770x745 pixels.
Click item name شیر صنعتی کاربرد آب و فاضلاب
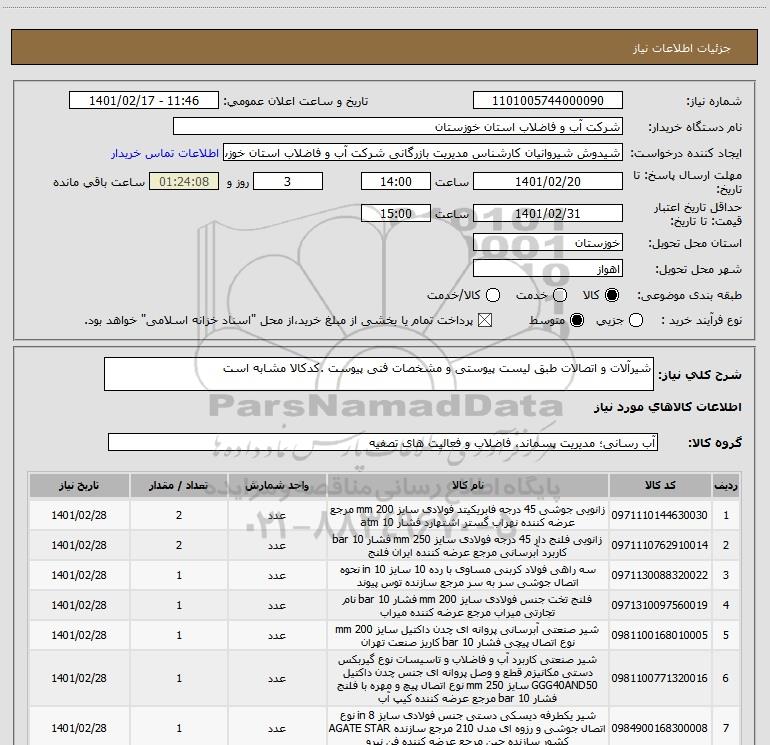click(x=468, y=679)
